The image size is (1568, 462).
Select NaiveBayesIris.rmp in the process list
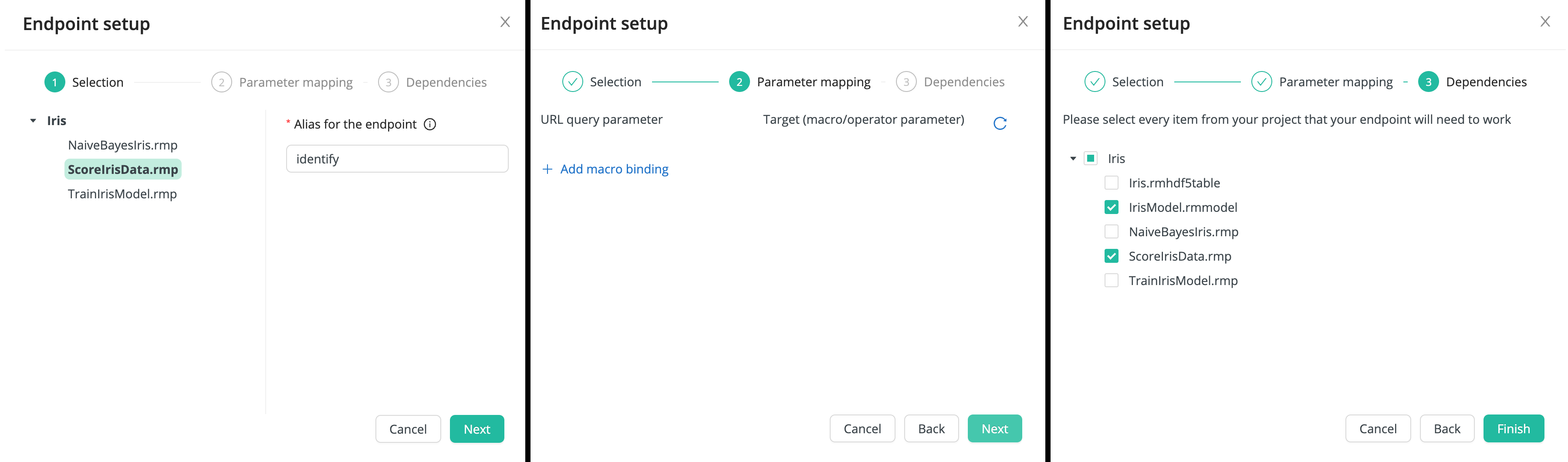(x=122, y=145)
